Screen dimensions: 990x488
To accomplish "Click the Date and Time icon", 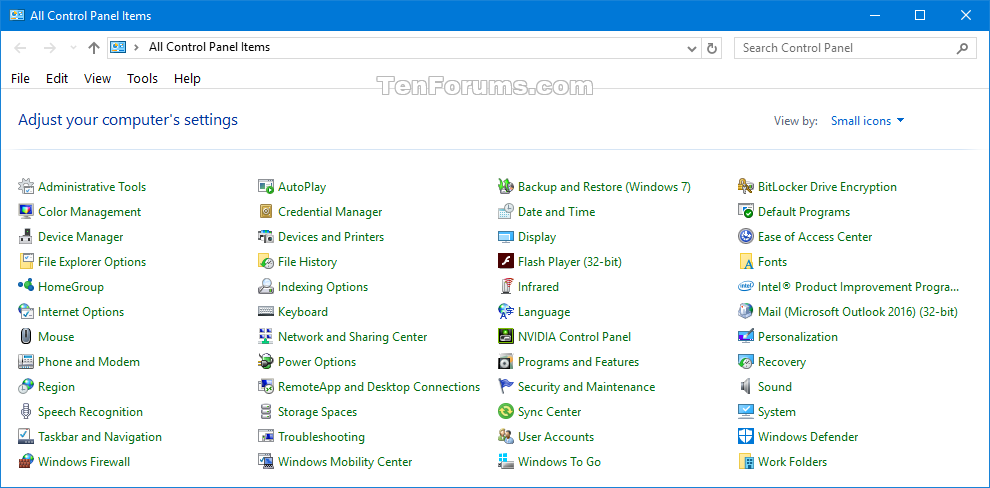I will [x=506, y=211].
